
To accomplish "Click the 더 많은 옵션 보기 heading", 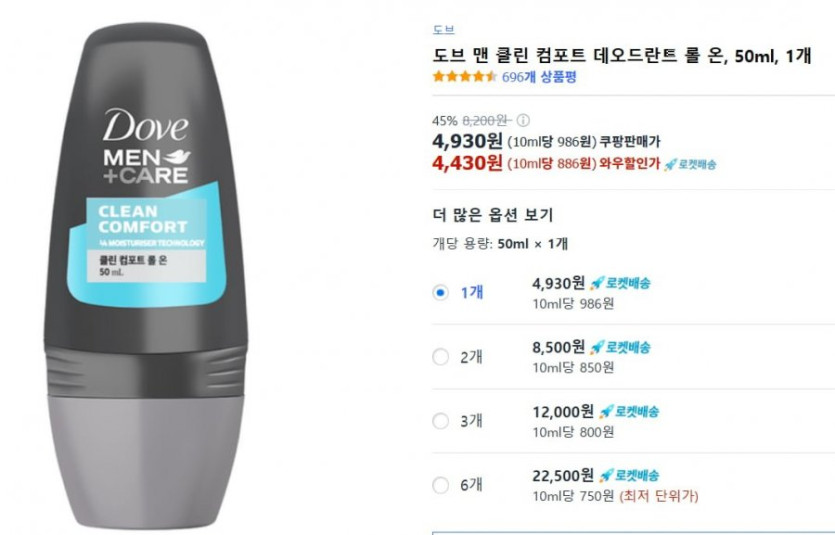I will click(x=493, y=215).
